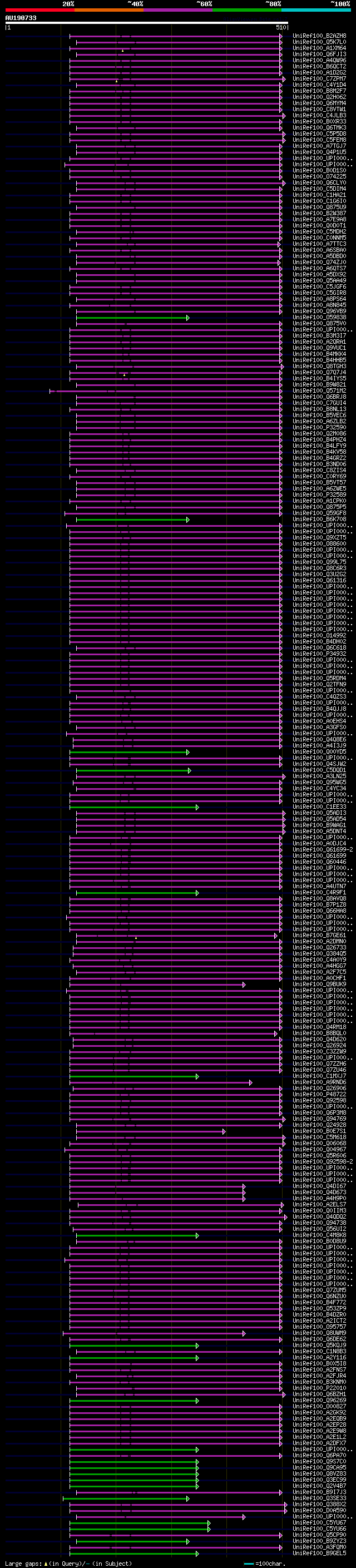Select UniRef100_B5VT57 entry
Screen dimensions: 356x1568
(319, 482)
